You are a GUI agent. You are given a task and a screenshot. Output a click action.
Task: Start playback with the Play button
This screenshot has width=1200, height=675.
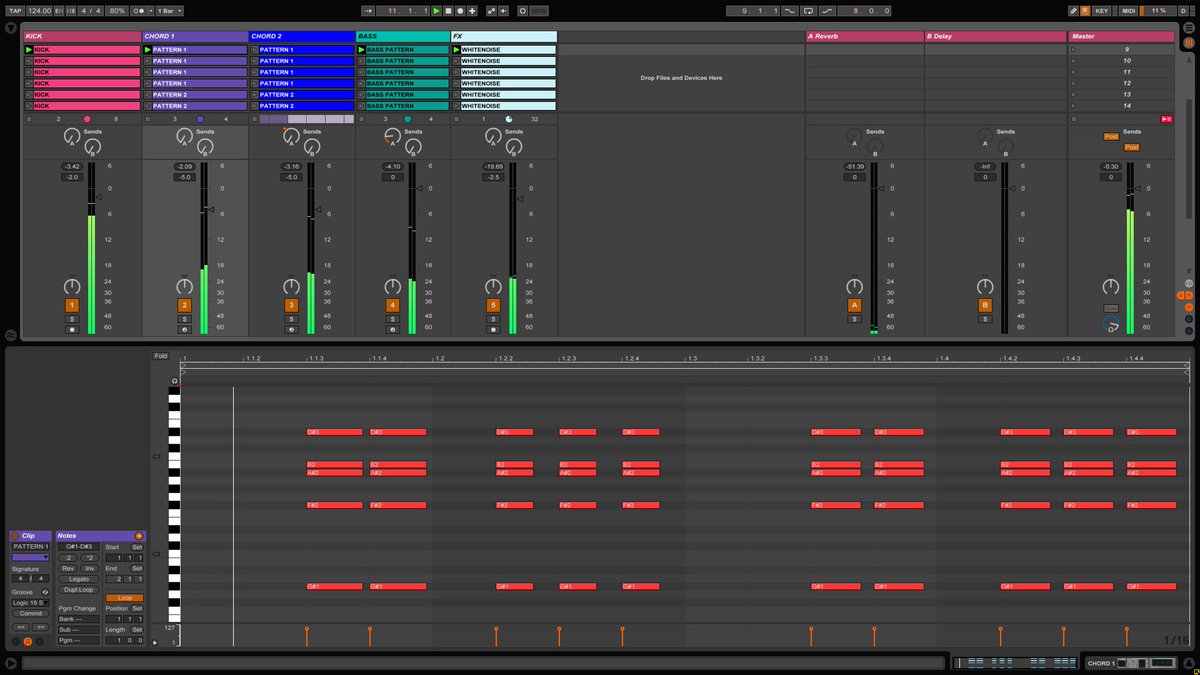click(x=436, y=10)
